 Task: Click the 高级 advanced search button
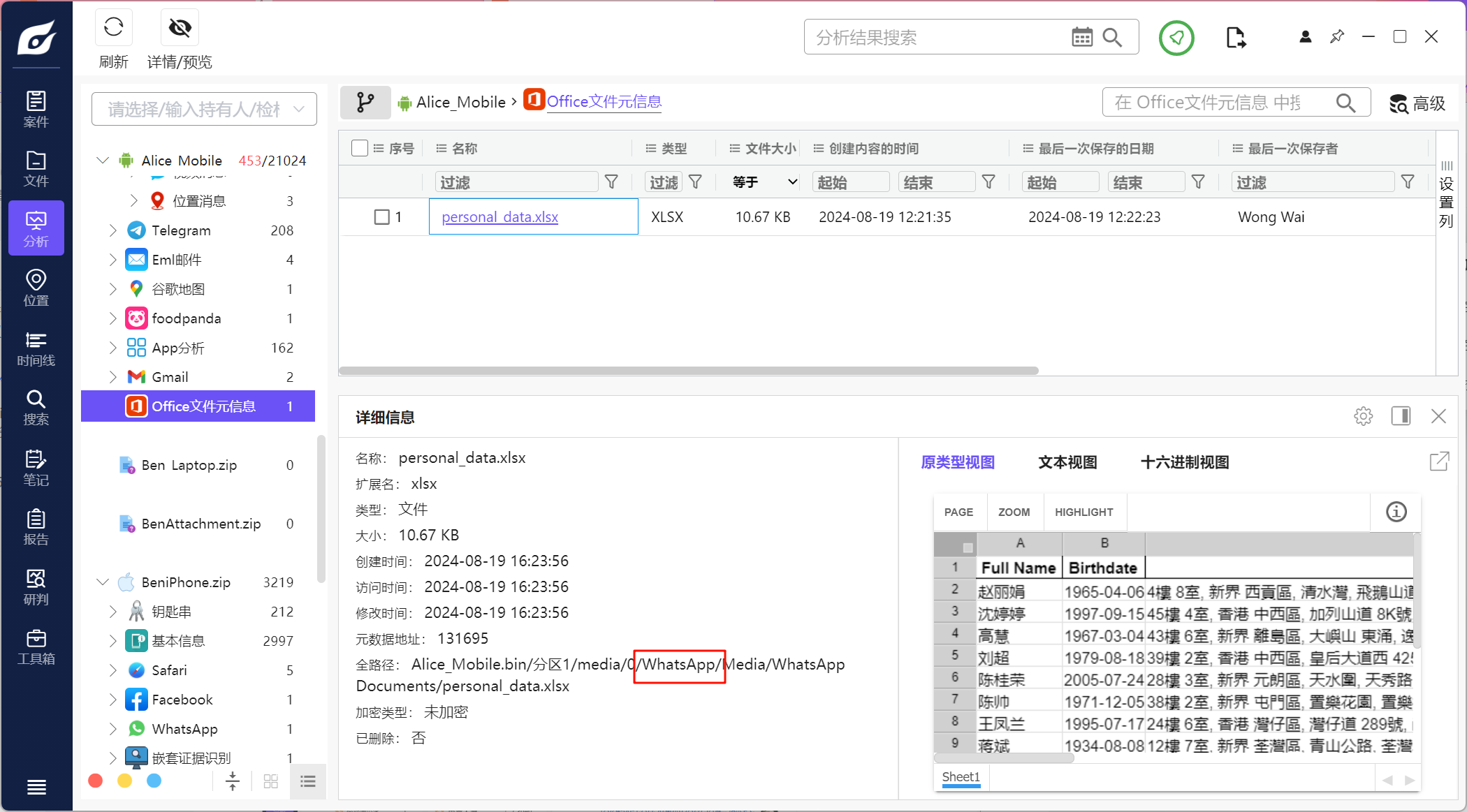[x=1417, y=104]
